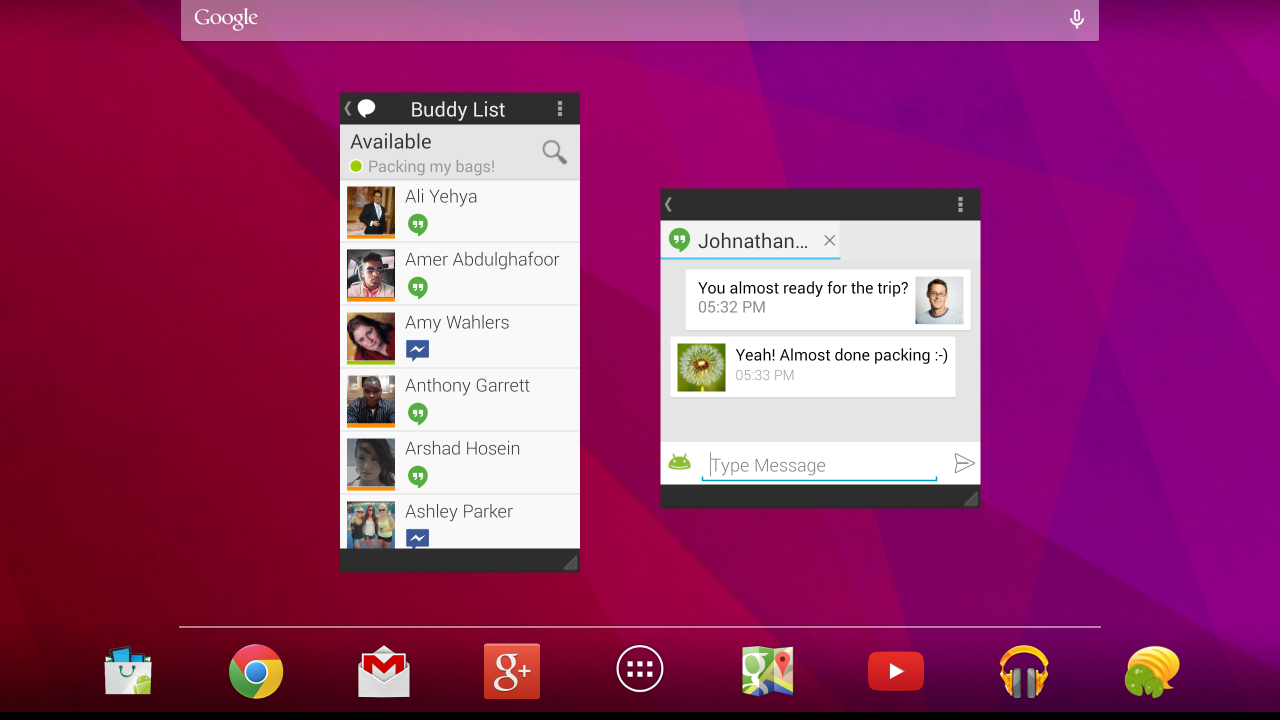
Task: Click the Buddy List resize handle
Action: pyautogui.click(x=569, y=562)
